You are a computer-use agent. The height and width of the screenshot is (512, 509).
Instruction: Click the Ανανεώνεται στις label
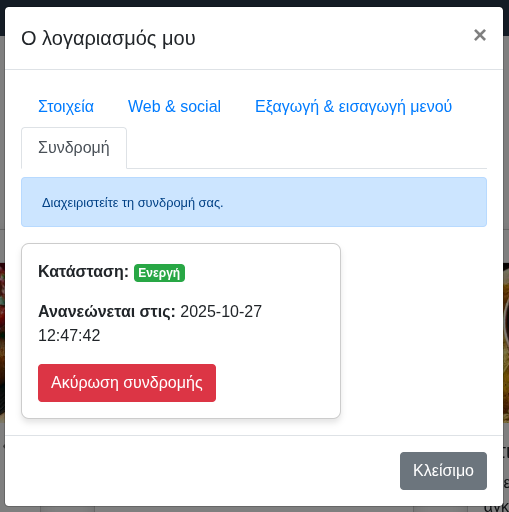tap(107, 312)
